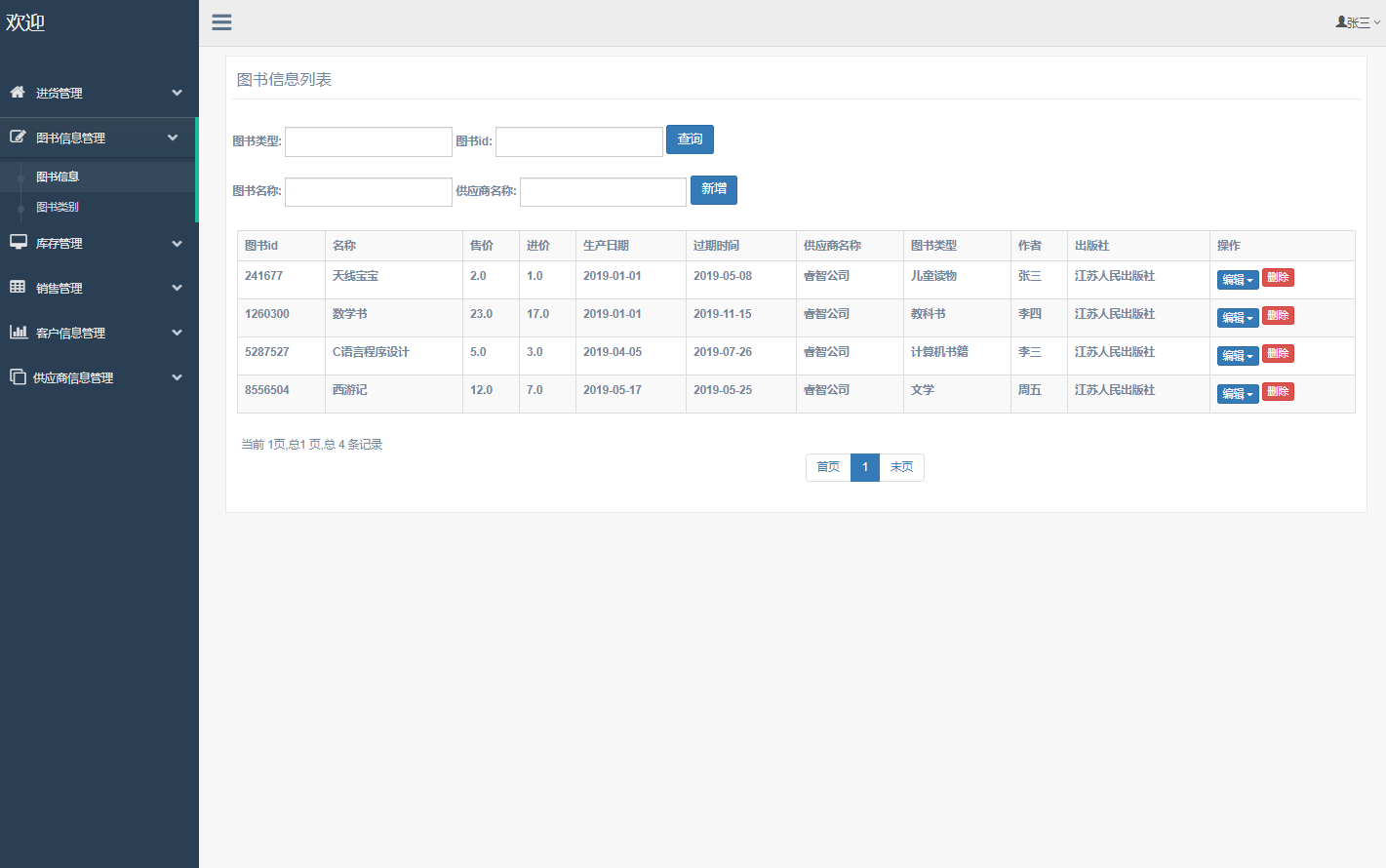Click the edit icon beside 图书信息管理
The image size is (1386, 868).
[18, 138]
